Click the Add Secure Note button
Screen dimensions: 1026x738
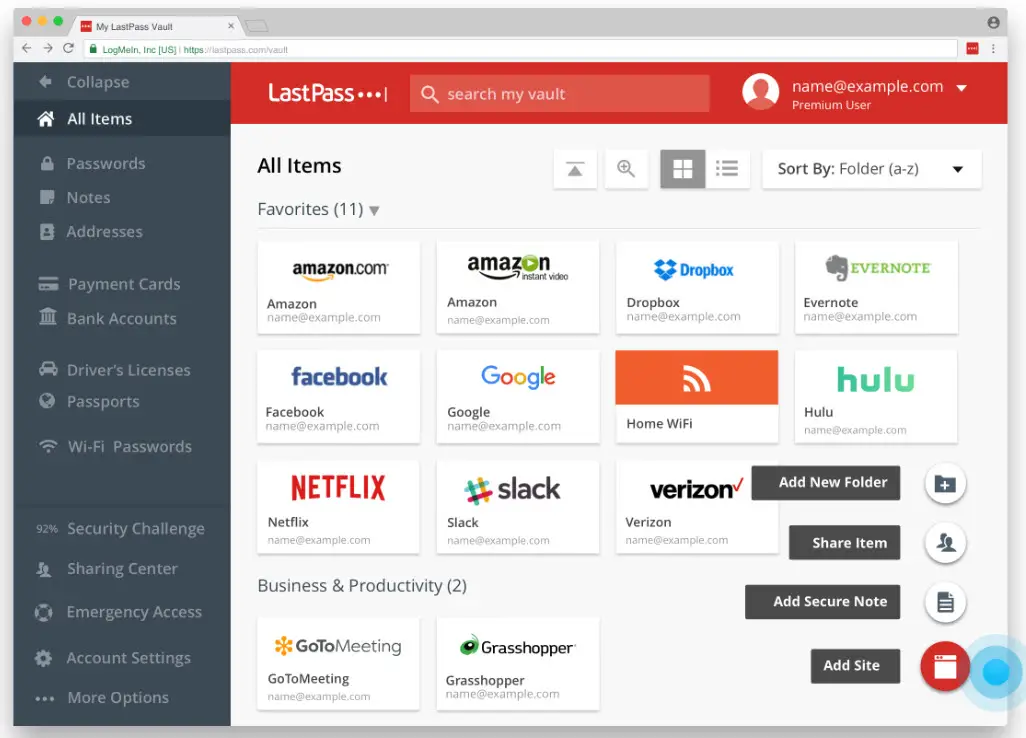click(823, 602)
